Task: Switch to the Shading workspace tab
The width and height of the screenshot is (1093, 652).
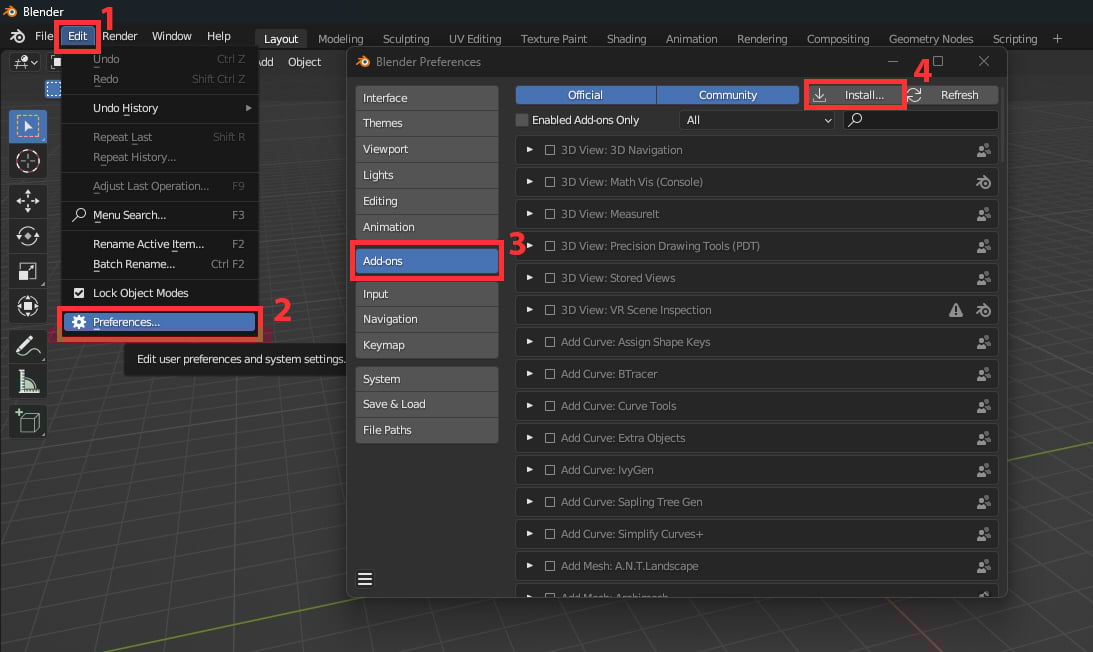Action: (x=626, y=39)
